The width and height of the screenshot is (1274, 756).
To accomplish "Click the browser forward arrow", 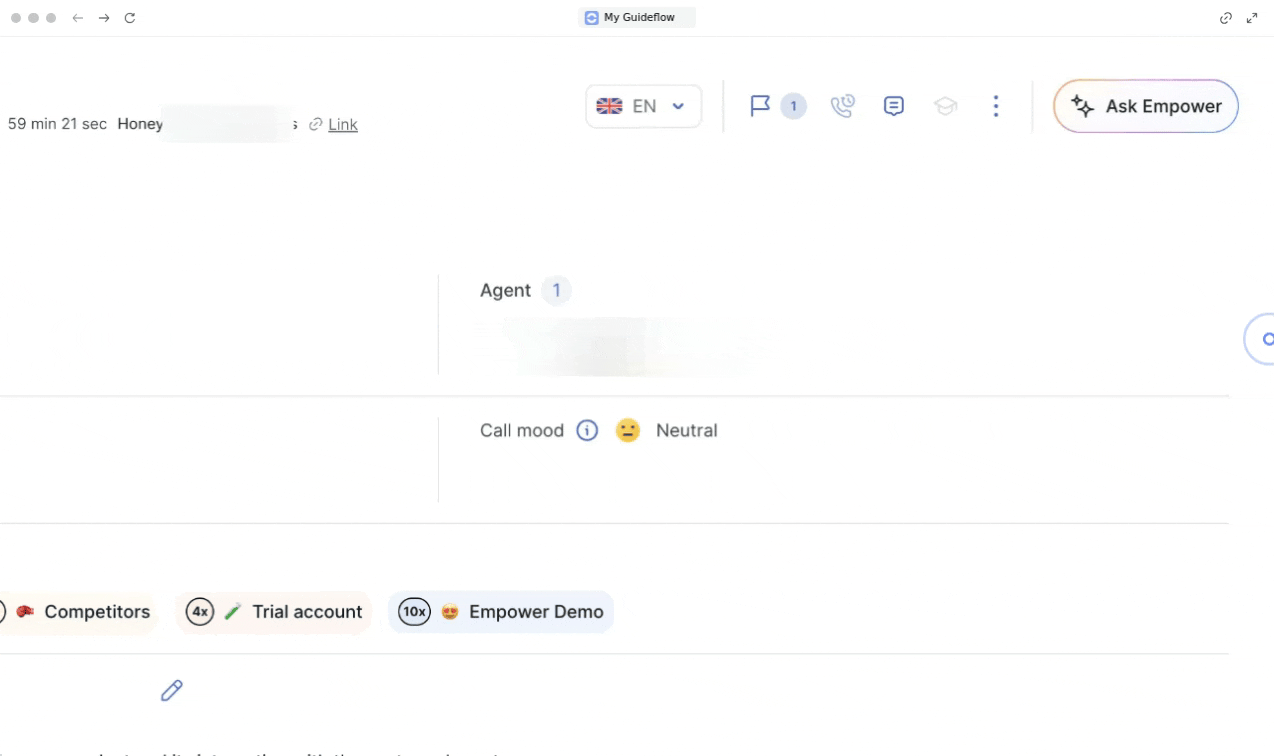I will click(x=104, y=18).
